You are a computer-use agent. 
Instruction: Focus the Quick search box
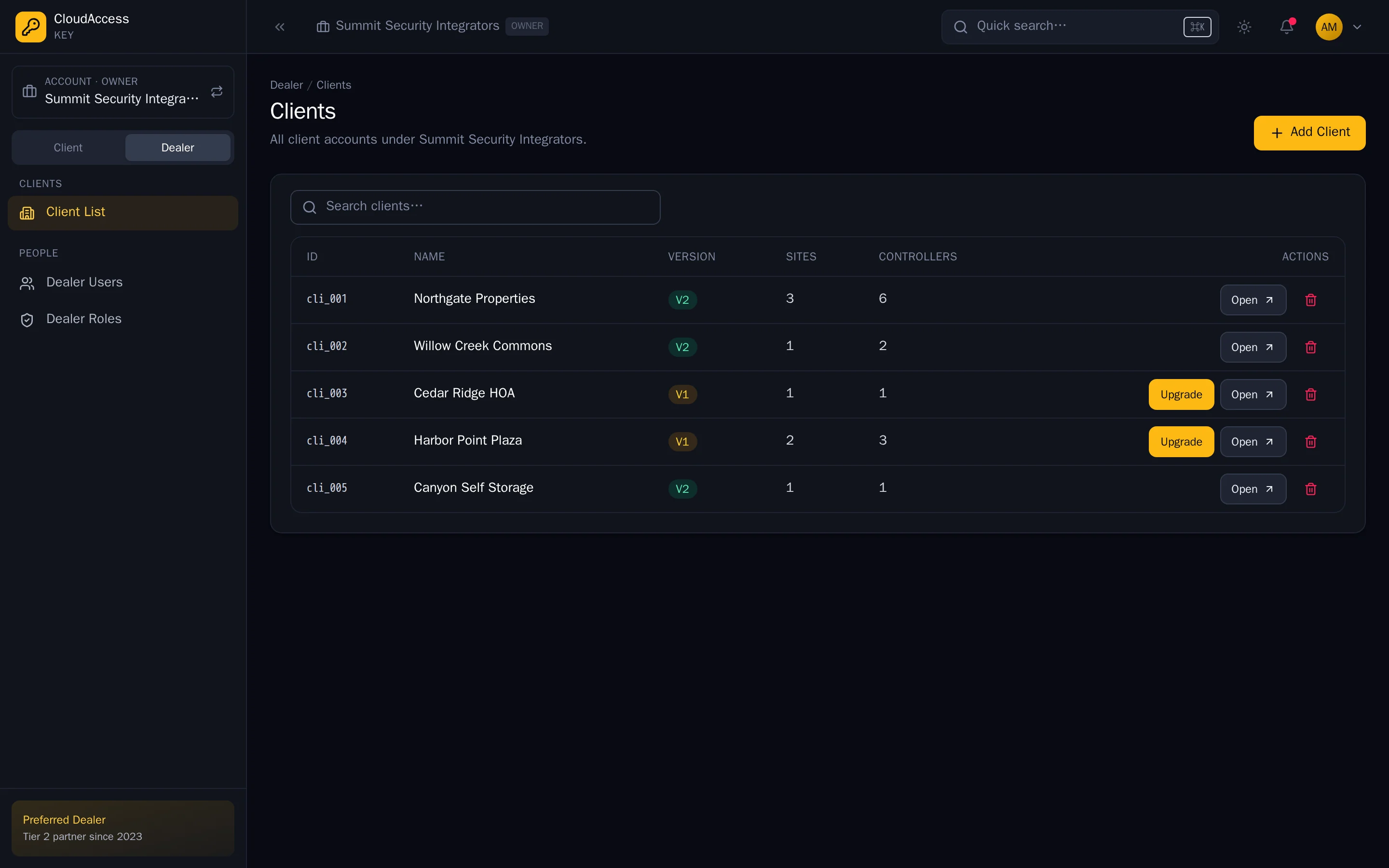pos(1080,27)
